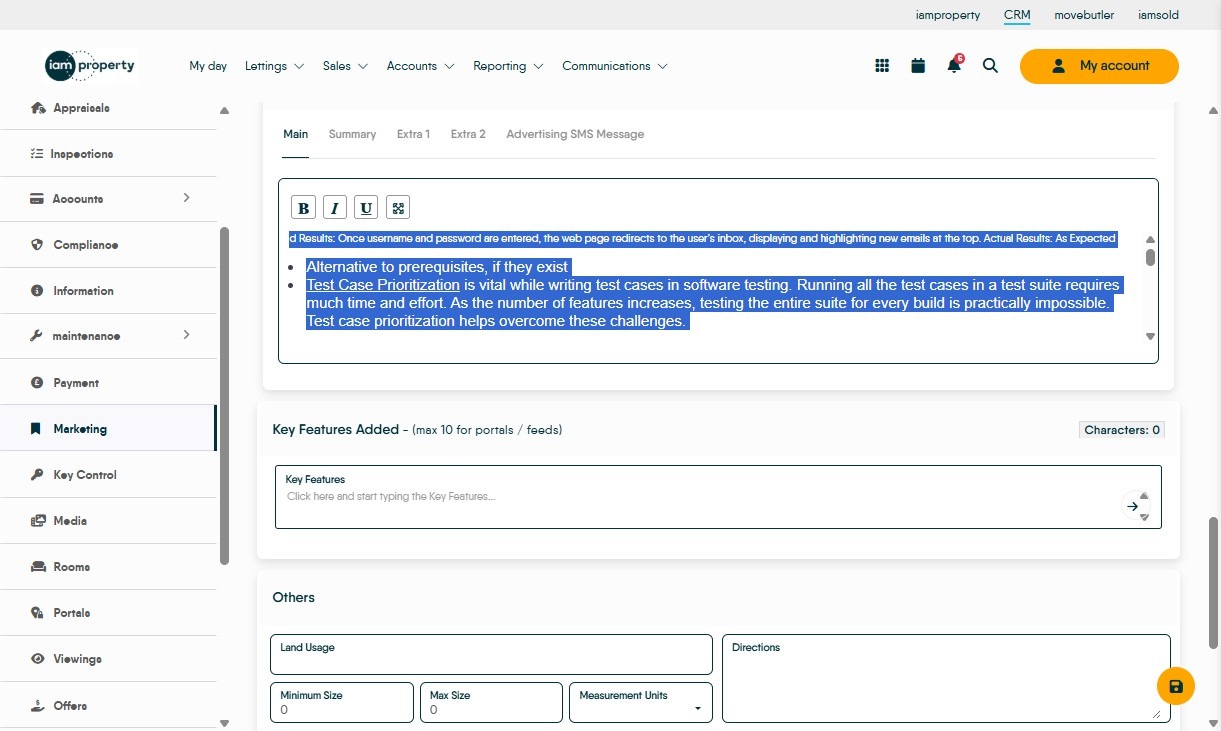Open notifications bell icon
This screenshot has width=1221, height=731.
point(954,66)
